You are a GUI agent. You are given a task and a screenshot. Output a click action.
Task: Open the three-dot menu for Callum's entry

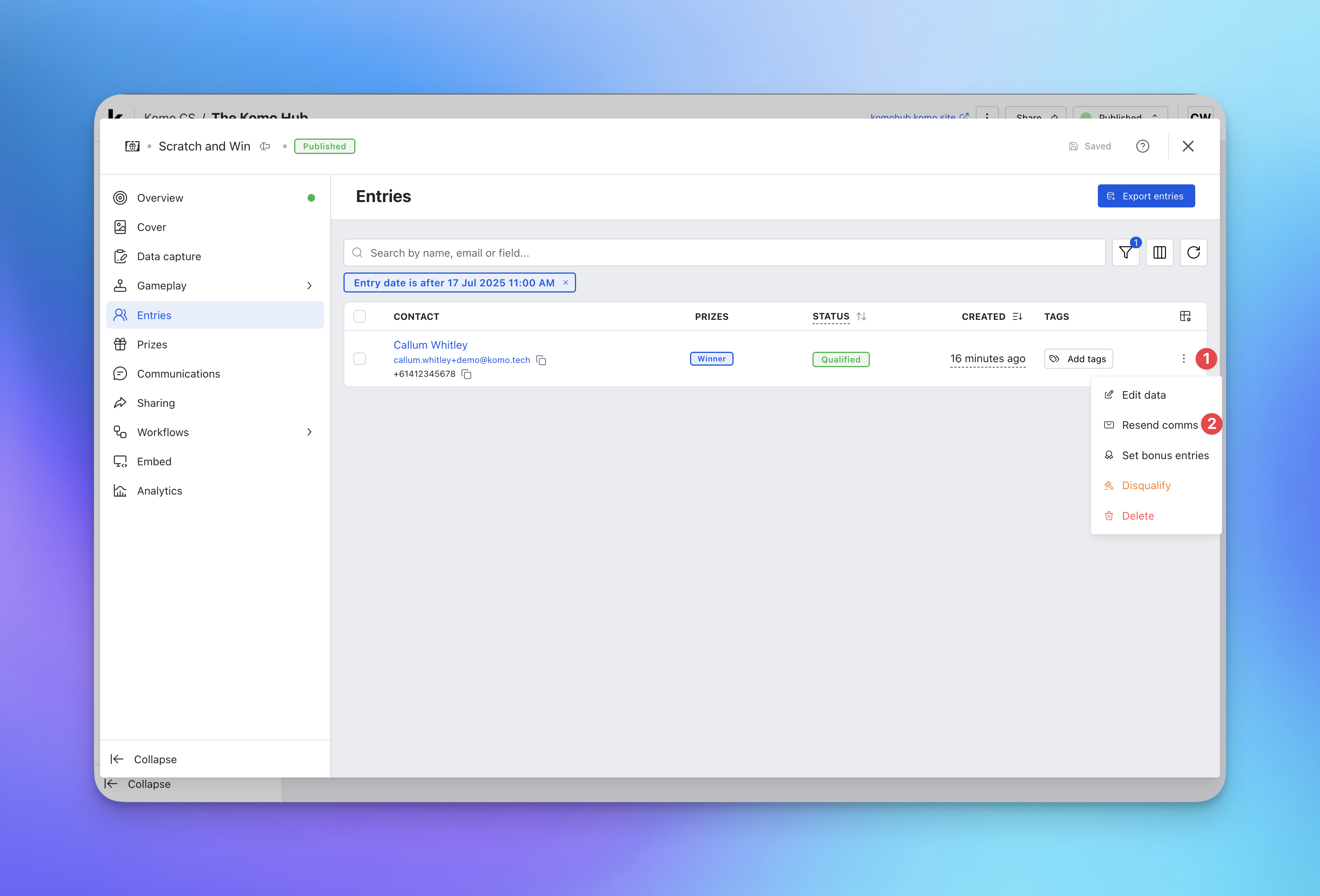(1183, 359)
